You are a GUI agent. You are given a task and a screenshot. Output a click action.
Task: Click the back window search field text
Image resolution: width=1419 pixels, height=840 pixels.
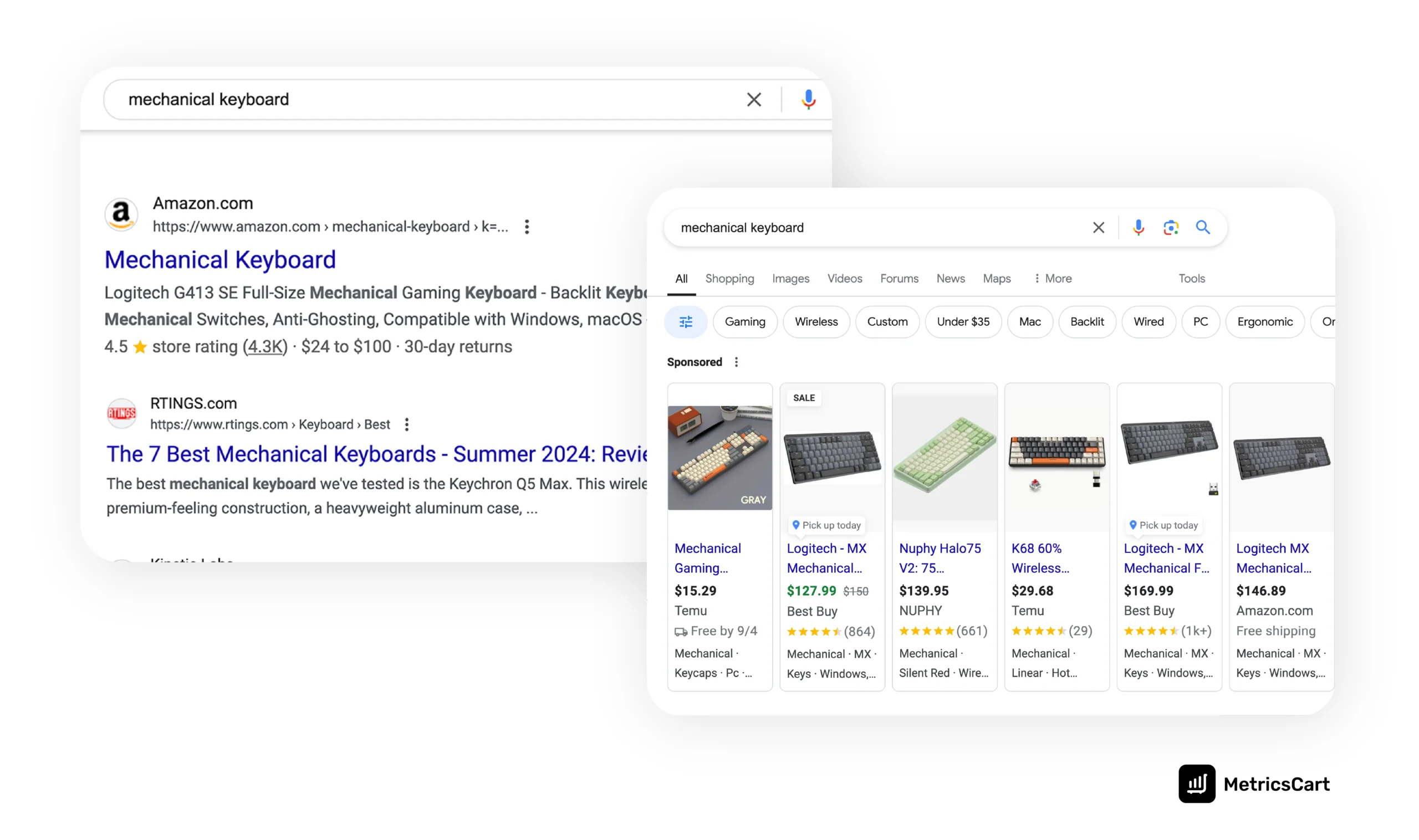click(x=208, y=100)
